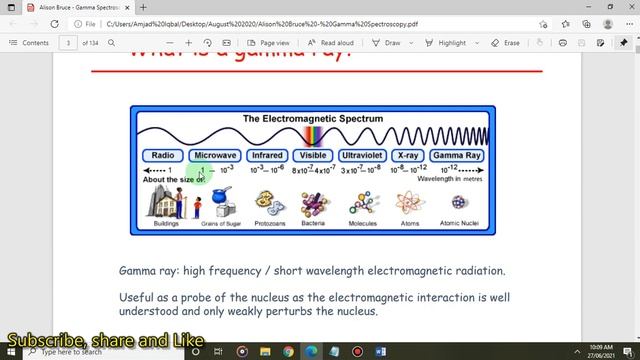Image resolution: width=640 pixels, height=360 pixels.
Task: Click the Buildings illustration
Action: point(166,202)
